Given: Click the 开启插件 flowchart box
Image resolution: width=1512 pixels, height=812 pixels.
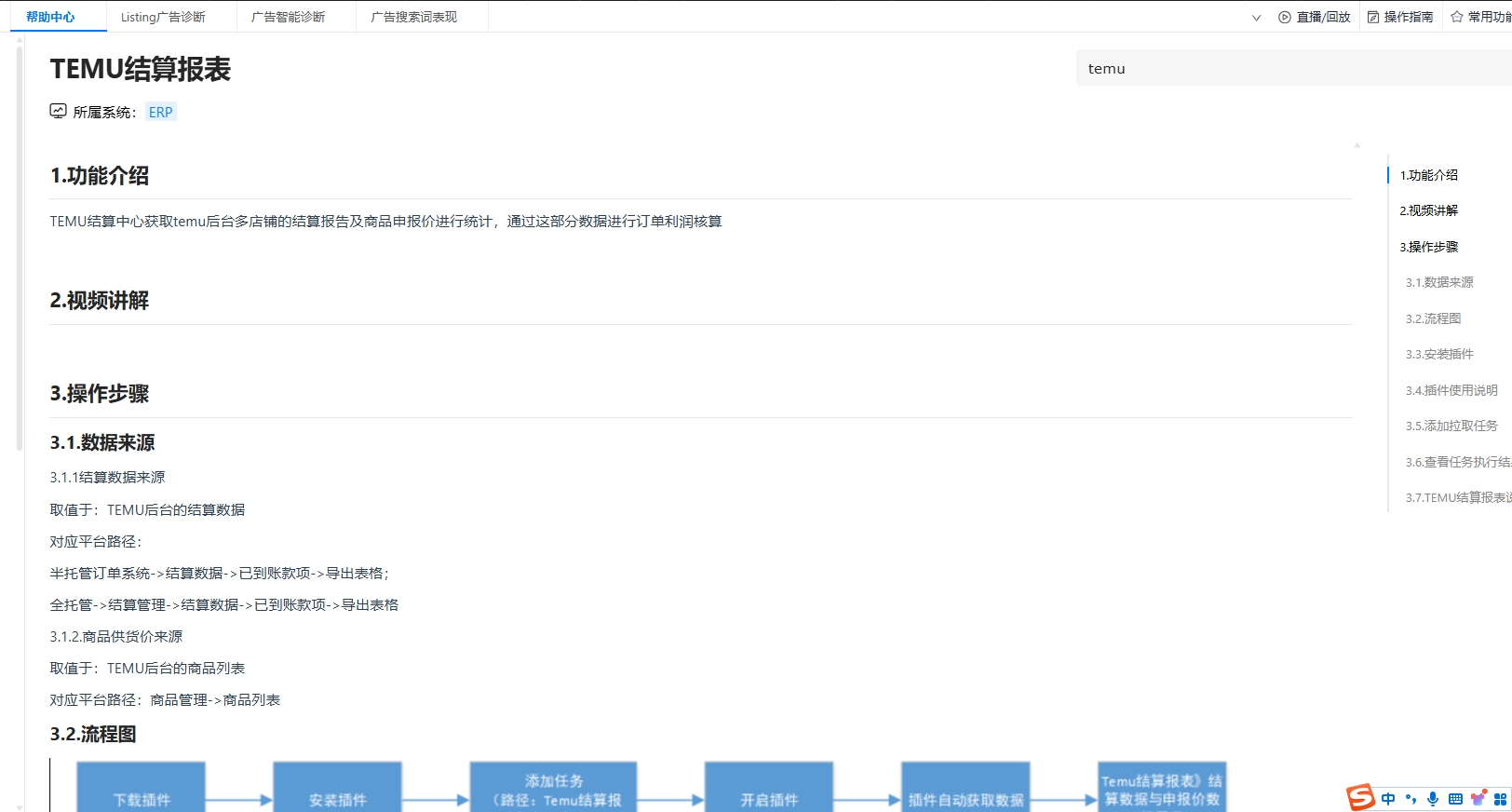Looking at the screenshot, I should tap(769, 787).
